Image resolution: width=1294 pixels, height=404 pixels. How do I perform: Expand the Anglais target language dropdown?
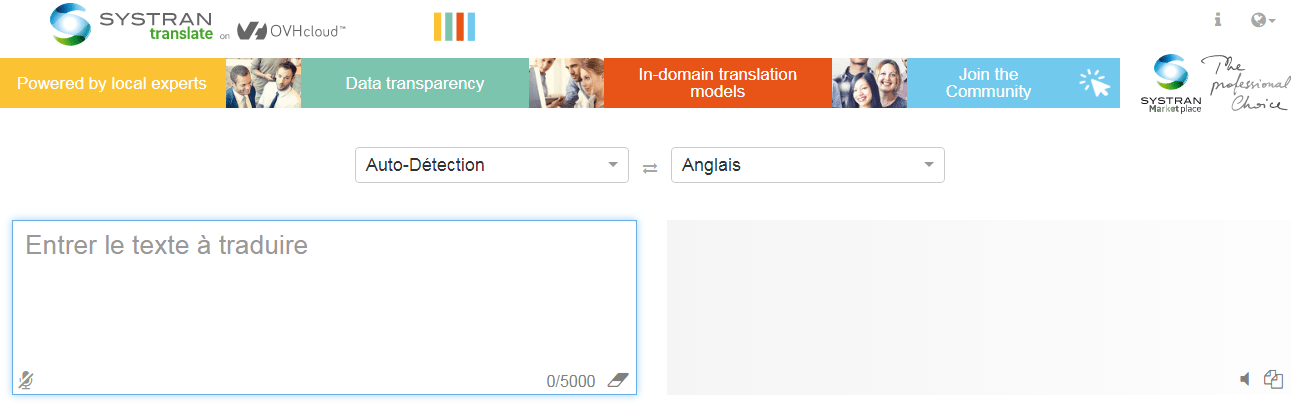click(808, 165)
